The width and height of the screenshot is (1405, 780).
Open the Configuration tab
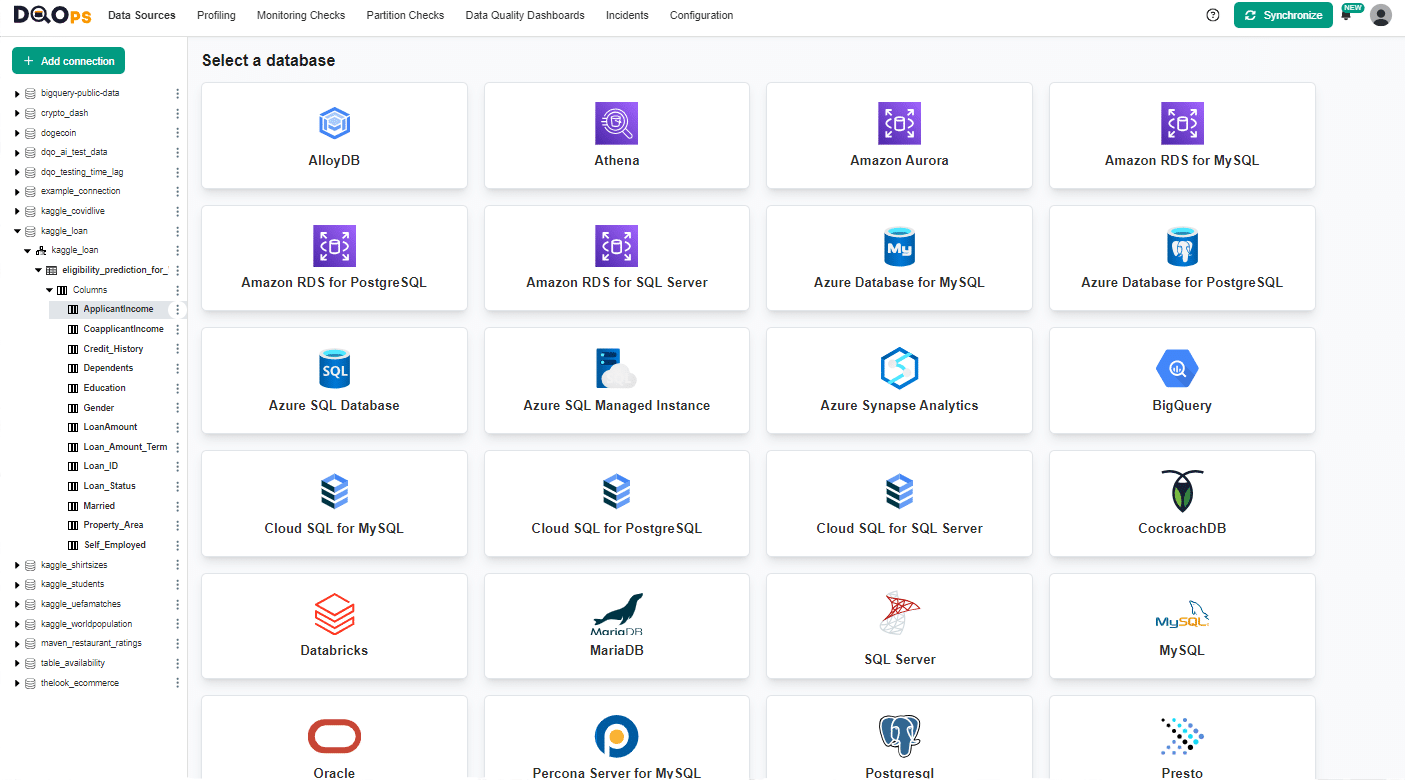coord(701,15)
